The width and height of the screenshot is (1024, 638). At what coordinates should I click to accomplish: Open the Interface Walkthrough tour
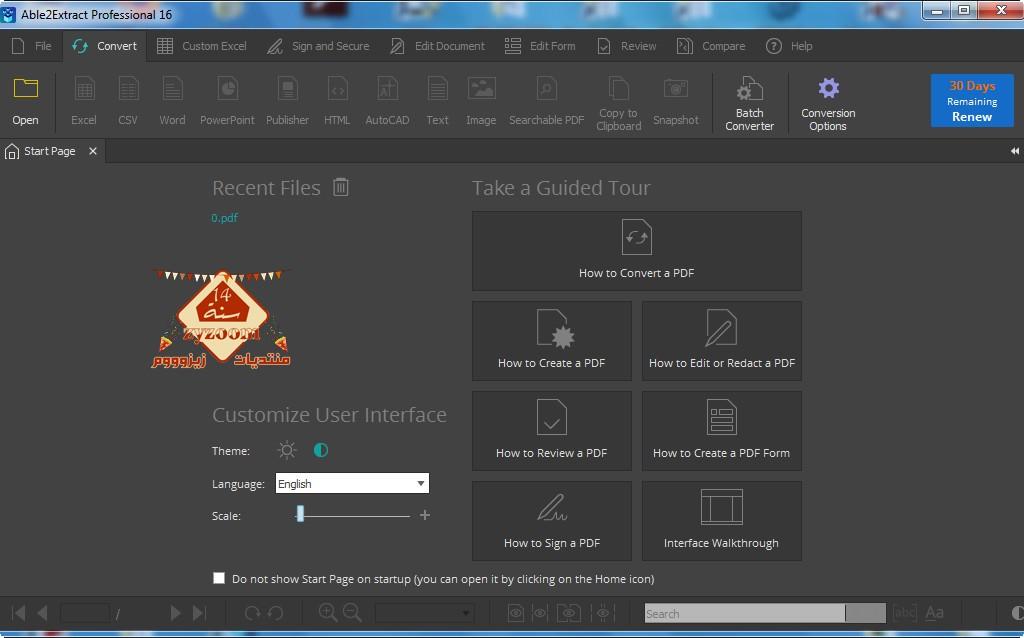click(722, 521)
